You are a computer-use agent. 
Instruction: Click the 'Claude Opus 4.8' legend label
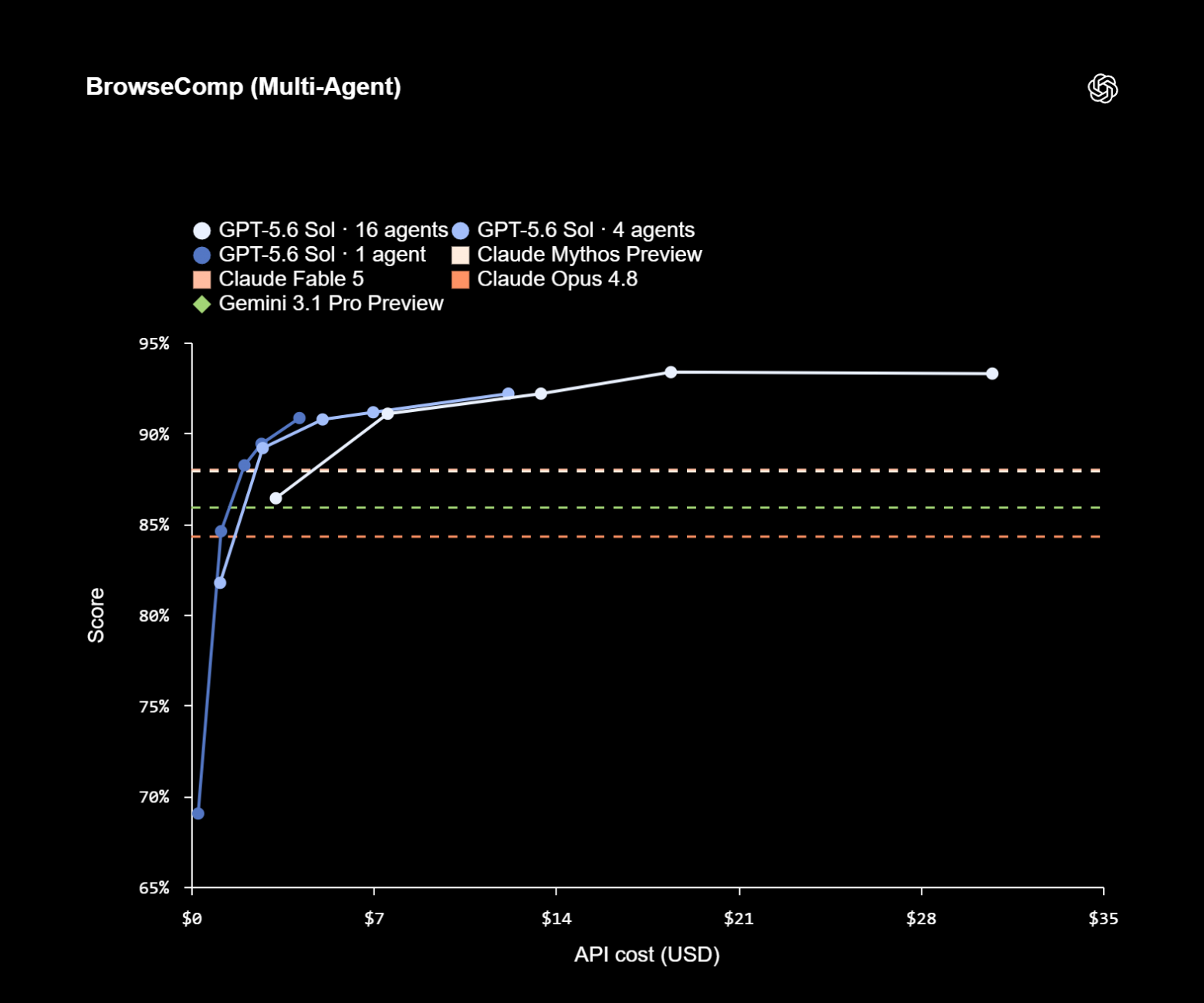point(557,279)
